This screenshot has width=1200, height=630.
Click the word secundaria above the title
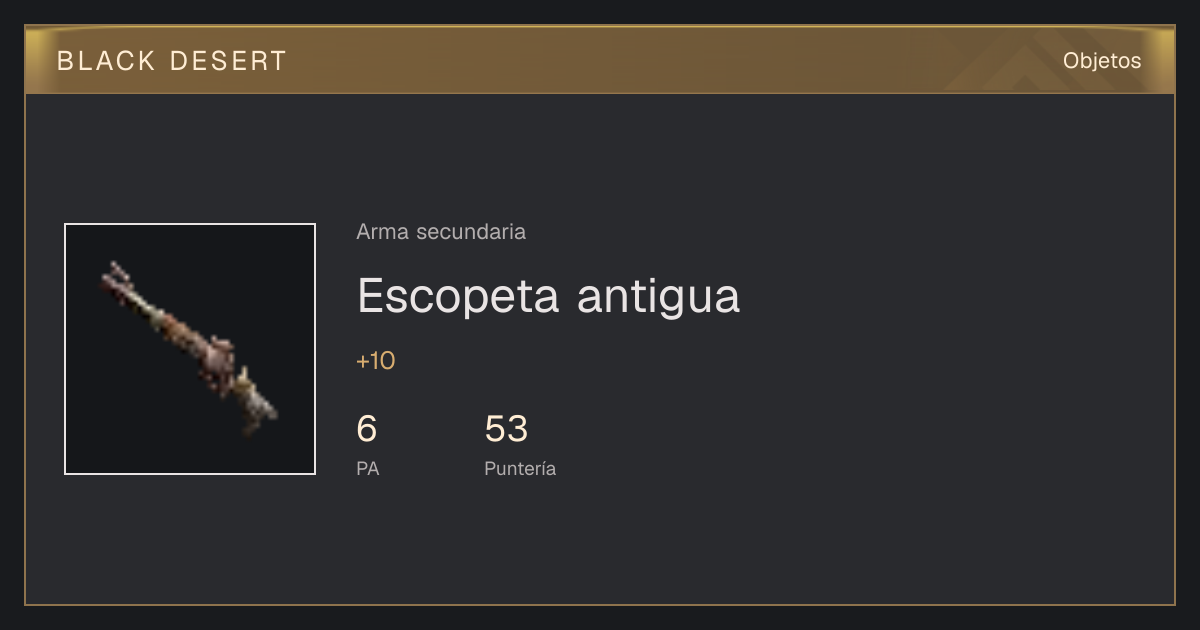pos(470,232)
